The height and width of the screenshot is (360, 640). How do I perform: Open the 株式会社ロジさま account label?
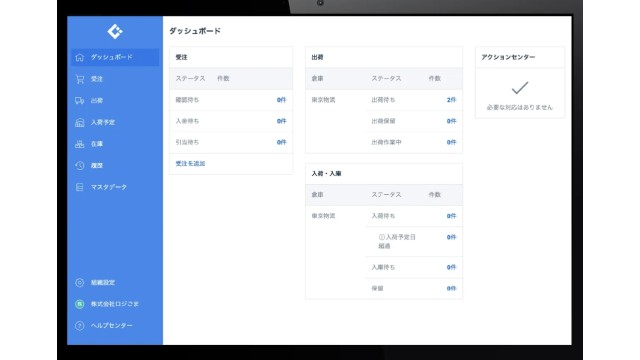coord(115,304)
